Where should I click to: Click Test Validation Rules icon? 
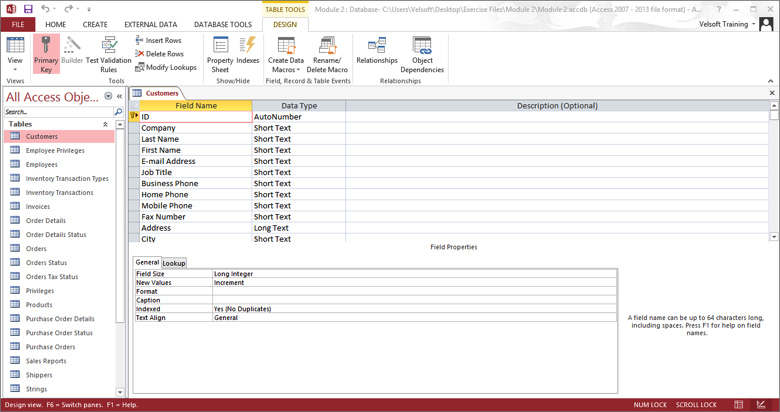108,53
